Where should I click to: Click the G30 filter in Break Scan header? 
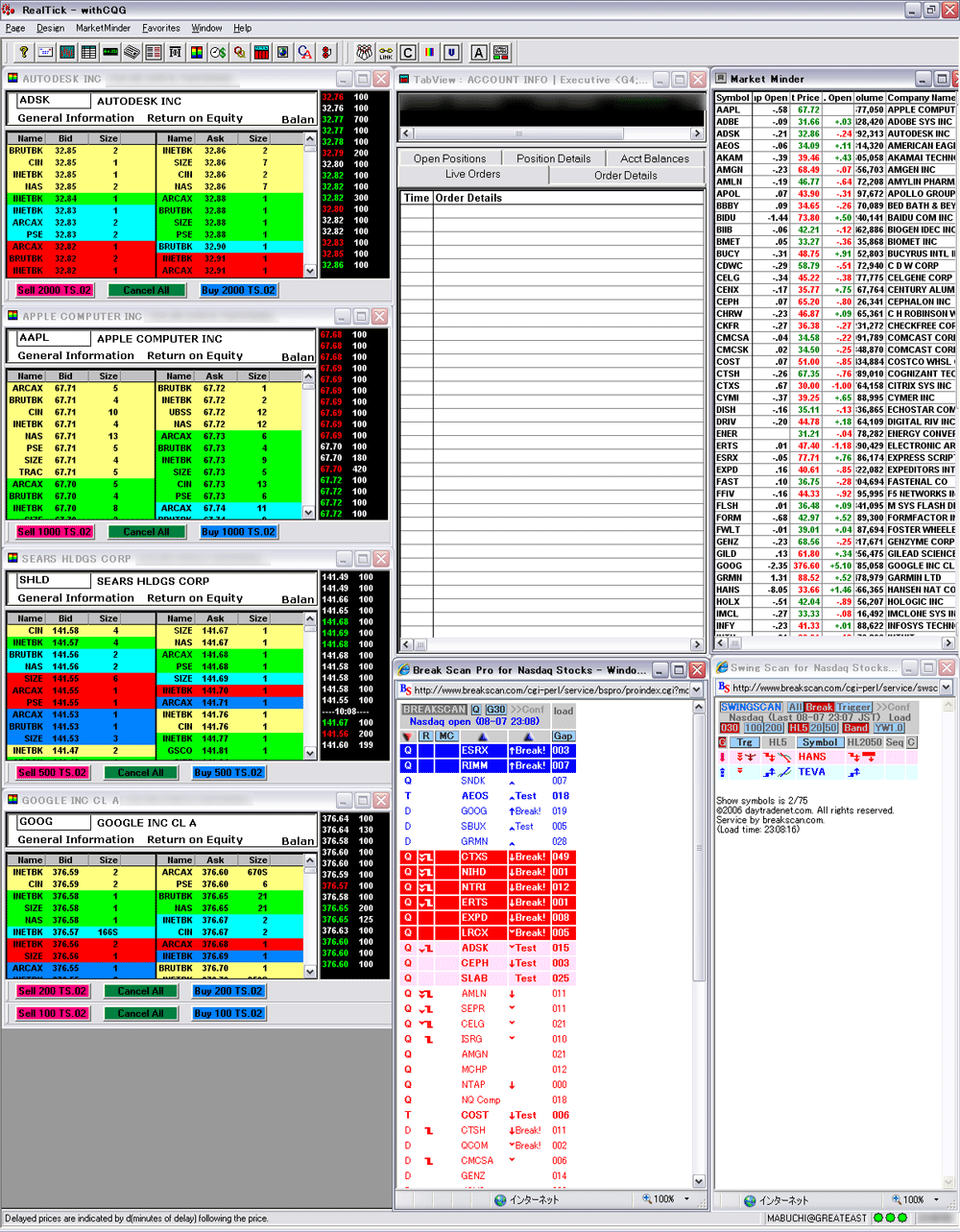tap(495, 710)
